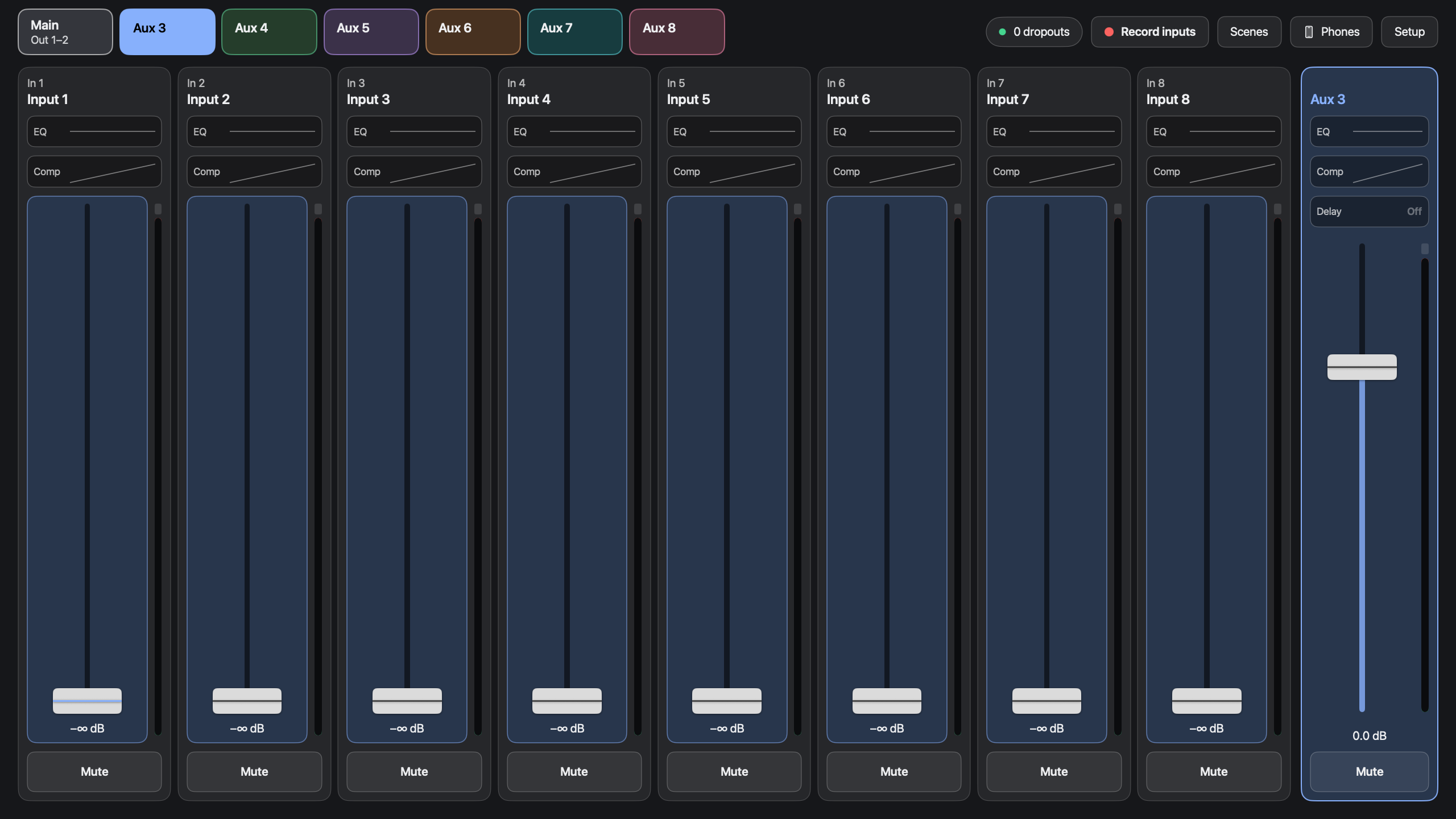Switch to Main Out 1–2 mix
The image size is (1456, 819).
point(65,32)
